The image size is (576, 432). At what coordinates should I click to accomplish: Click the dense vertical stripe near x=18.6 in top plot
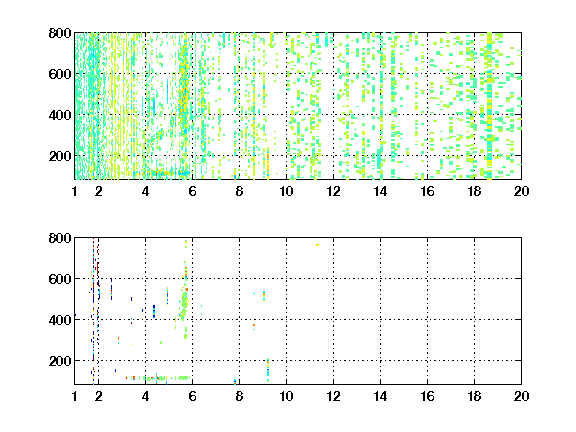[x=489, y=106]
